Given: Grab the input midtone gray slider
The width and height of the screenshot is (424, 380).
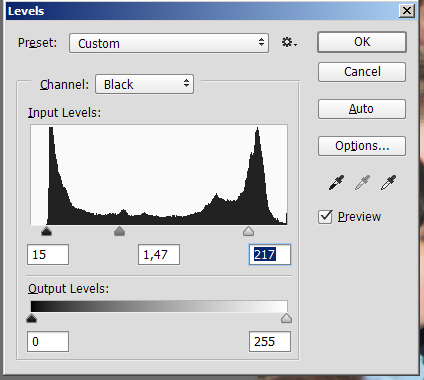Looking at the screenshot, I should 119,231.
